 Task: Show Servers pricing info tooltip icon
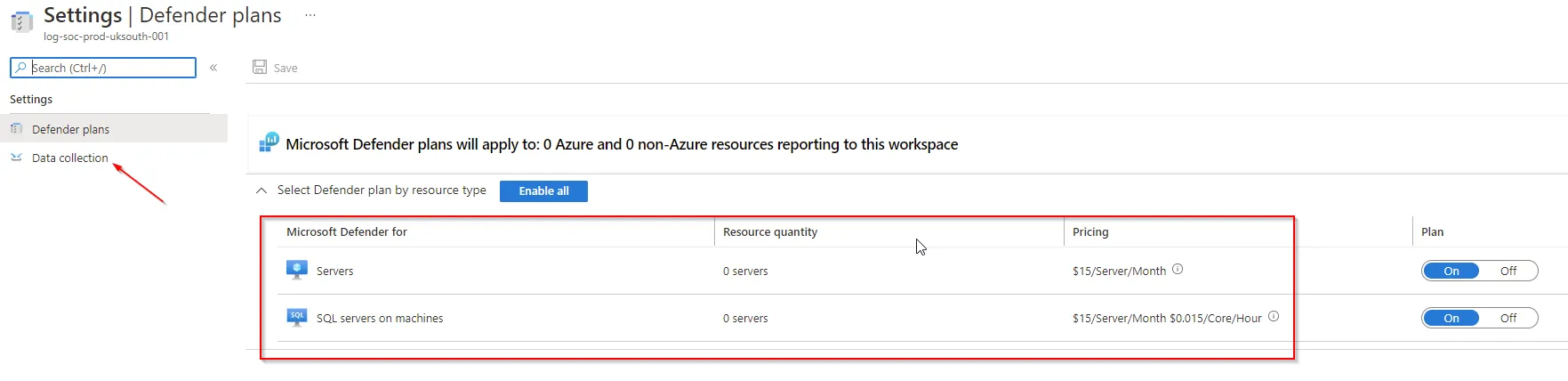tap(1178, 269)
